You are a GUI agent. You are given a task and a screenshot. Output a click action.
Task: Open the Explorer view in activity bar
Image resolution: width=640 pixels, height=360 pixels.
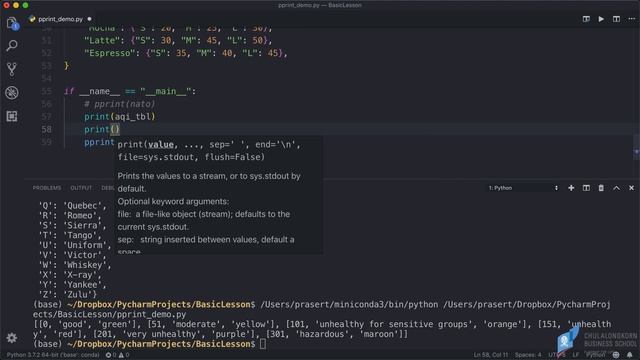click(x=12, y=23)
